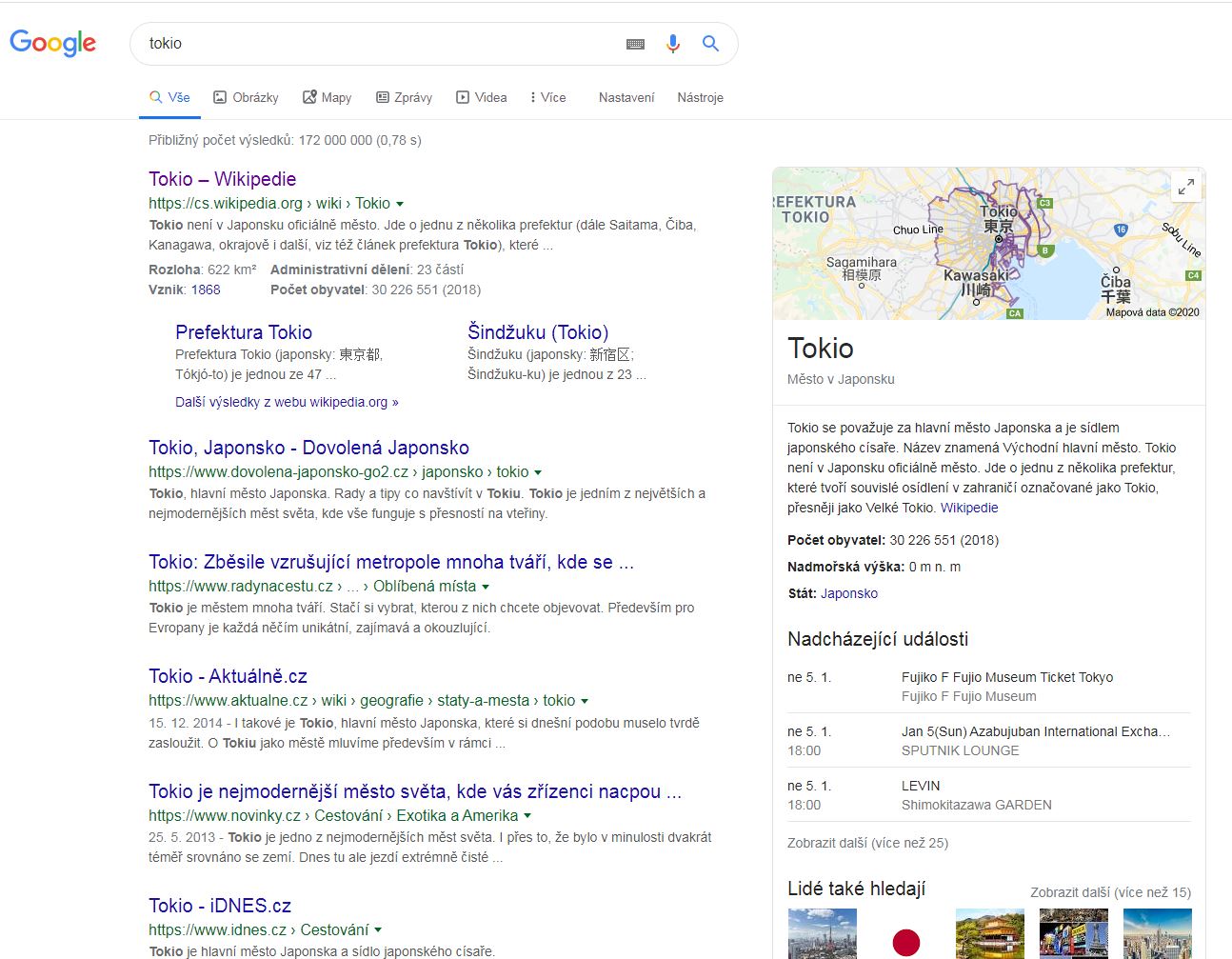Open Jan 5(Sun) Azabujuban International event
This screenshot has height=959, width=1232.
pos(1036,731)
